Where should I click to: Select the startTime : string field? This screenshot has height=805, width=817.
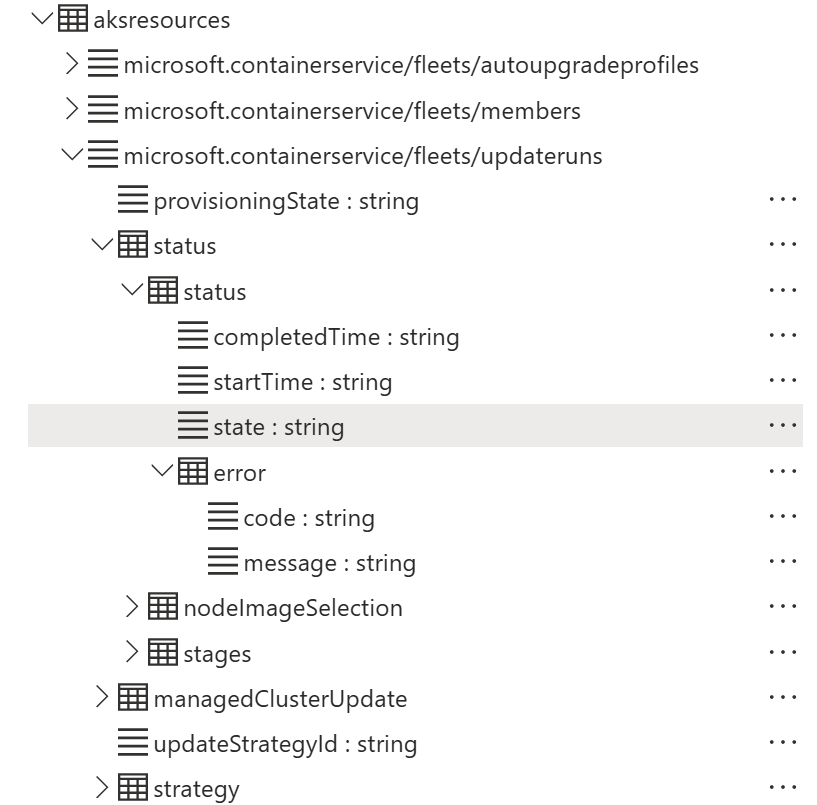302,382
